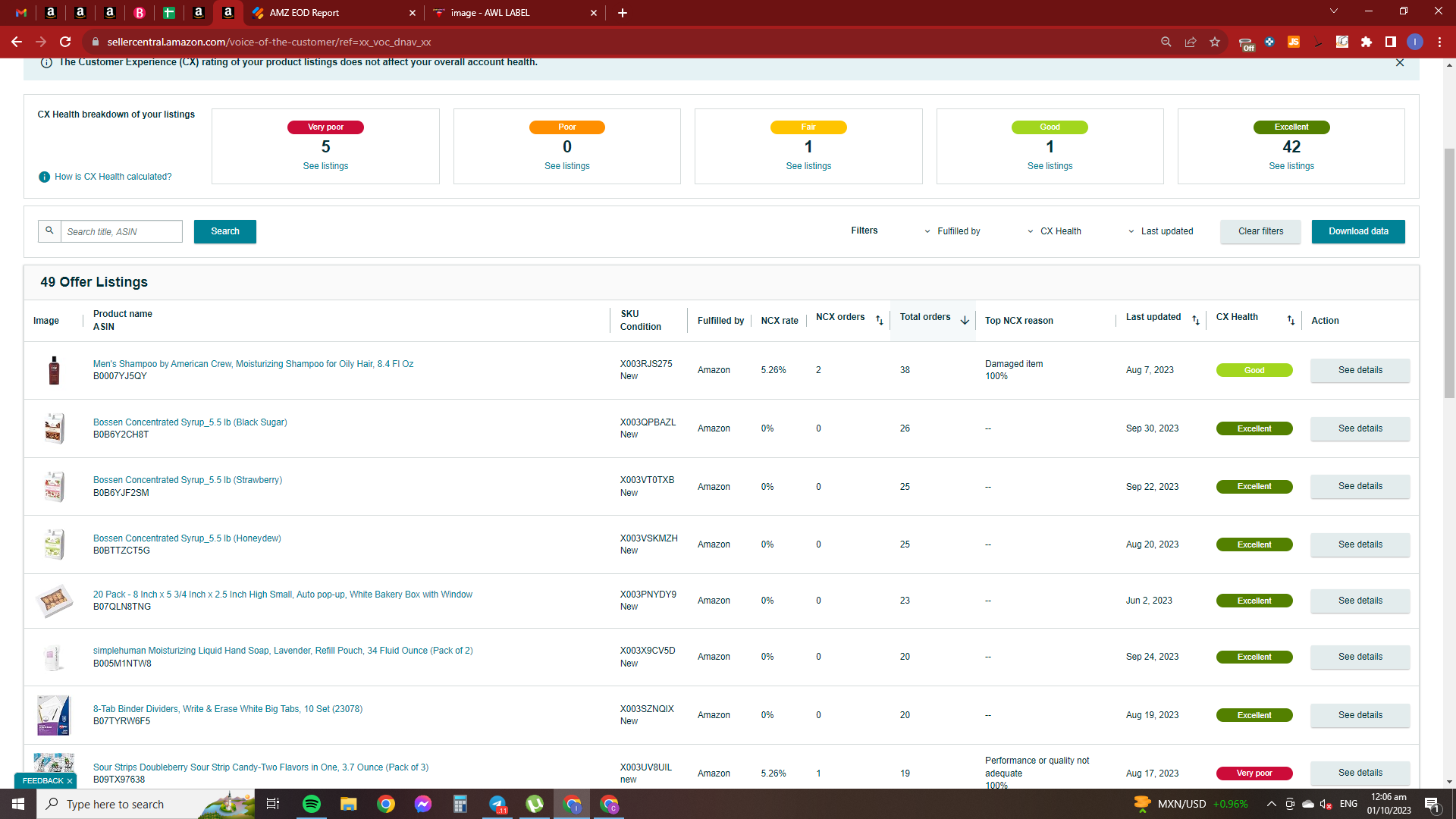The height and width of the screenshot is (819, 1456).
Task: See listings under Poor
Action: (x=567, y=166)
